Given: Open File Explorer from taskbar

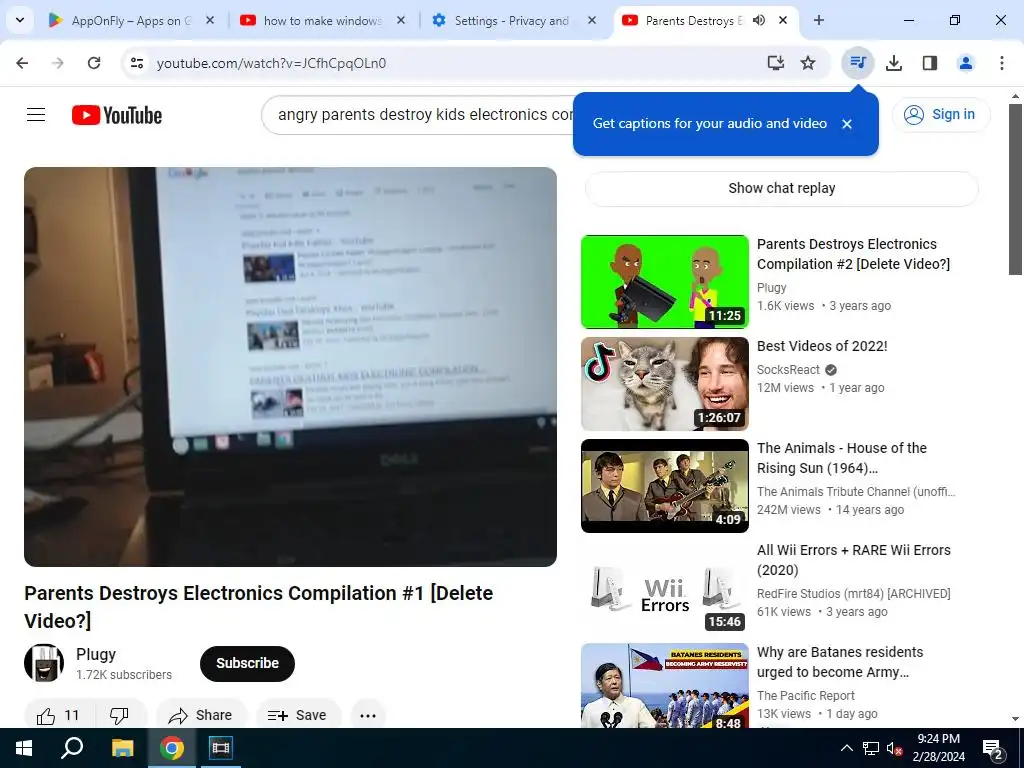Looking at the screenshot, I should (x=122, y=748).
